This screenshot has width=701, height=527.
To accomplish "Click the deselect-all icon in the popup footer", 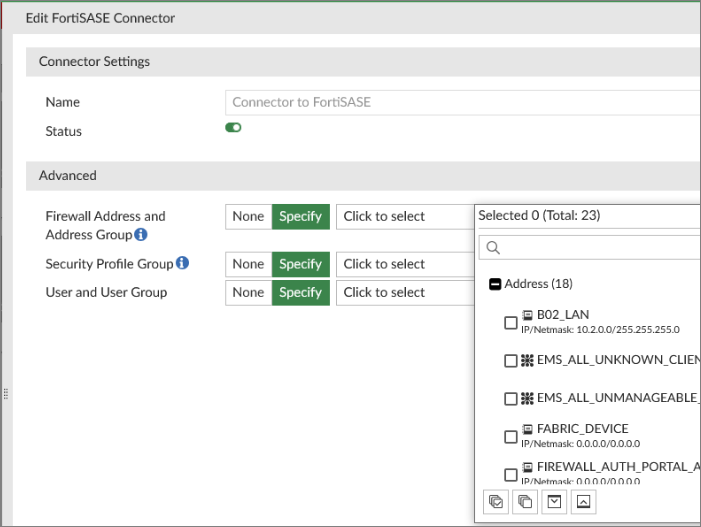I will coord(525,502).
